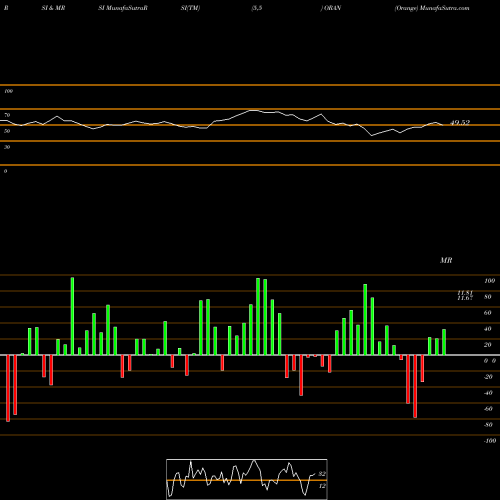Viewport: 500px width, 500px height.
Task: Click the current RSI value 49.52
Action: tap(460, 122)
